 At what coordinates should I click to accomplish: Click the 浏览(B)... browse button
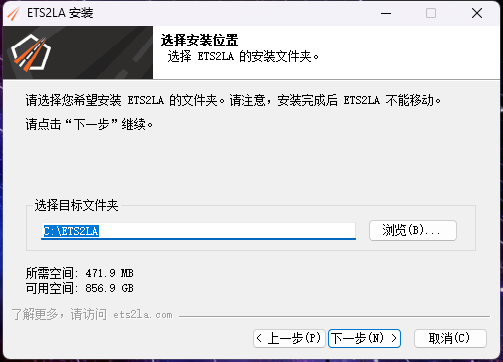[x=413, y=230]
